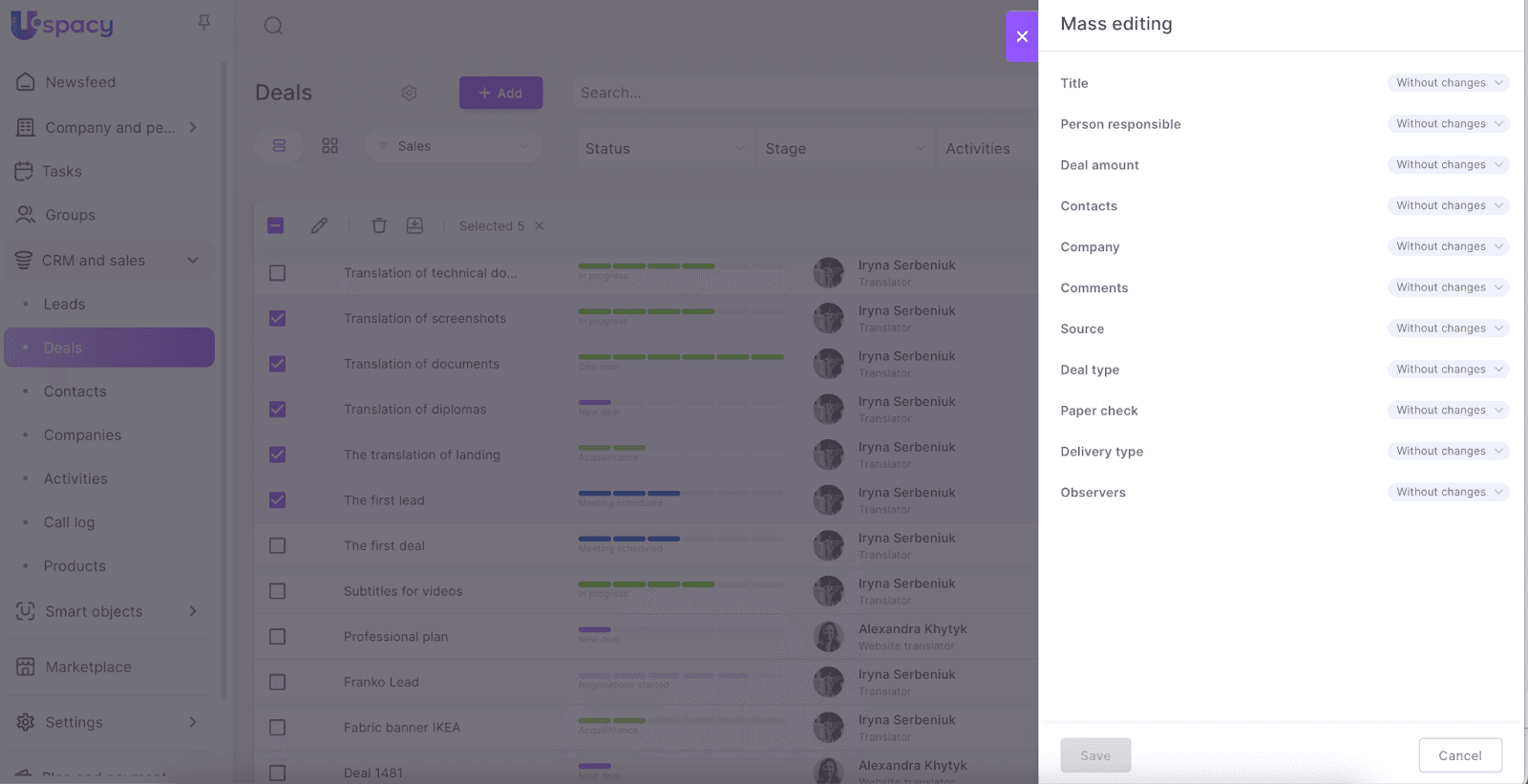Viewport: 1528px width, 784px height.
Task: Toggle the select-all checkbox in table header
Action: (276, 225)
